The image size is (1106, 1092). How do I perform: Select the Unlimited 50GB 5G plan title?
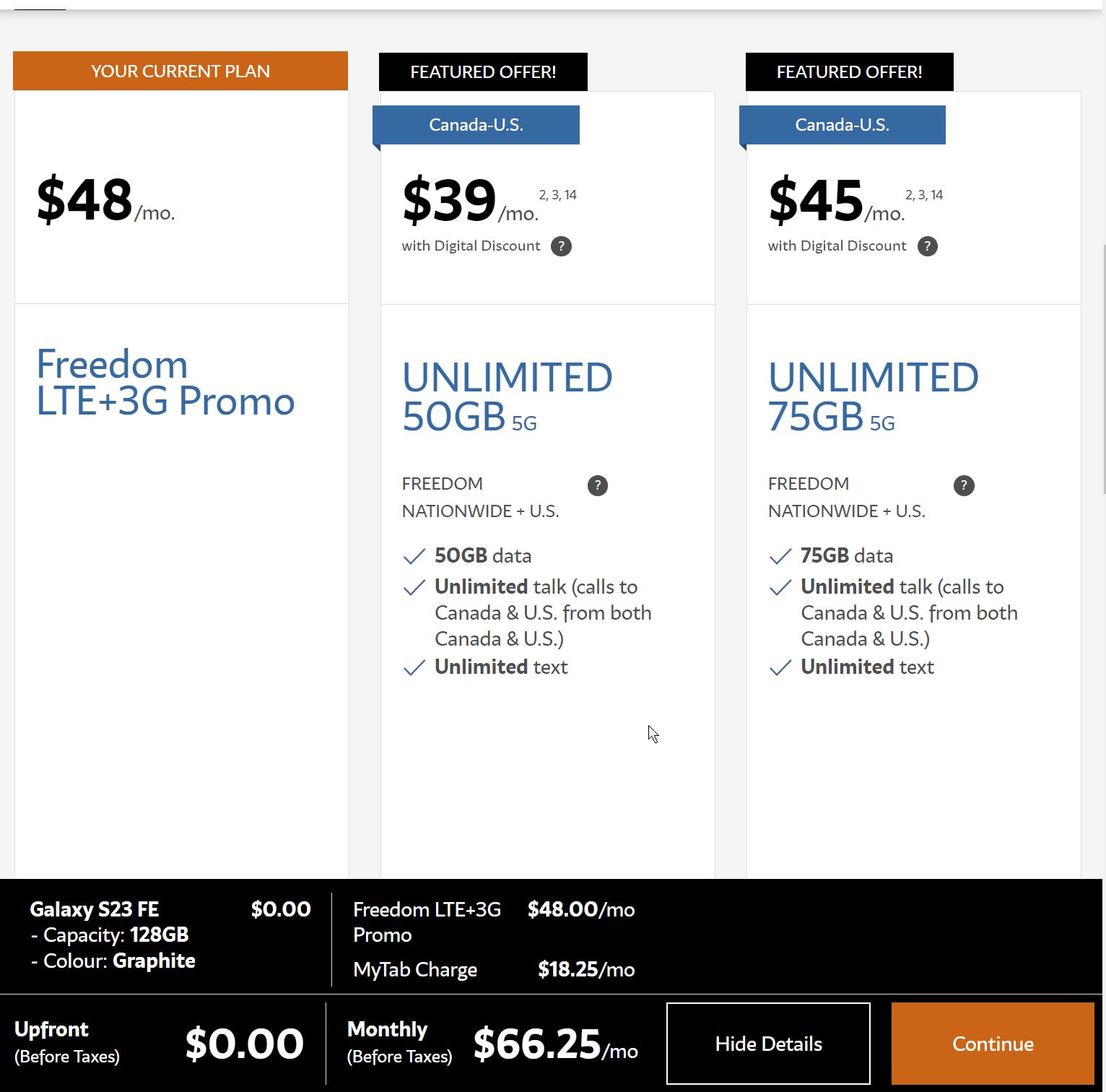507,396
